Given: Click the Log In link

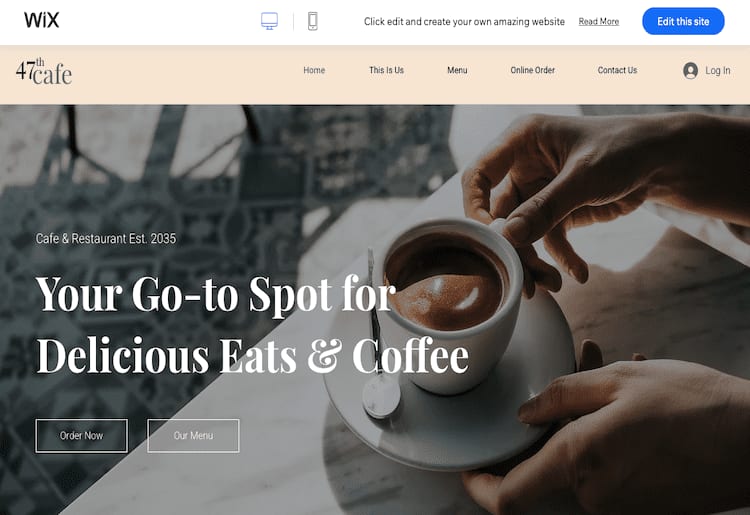Looking at the screenshot, I should [717, 71].
